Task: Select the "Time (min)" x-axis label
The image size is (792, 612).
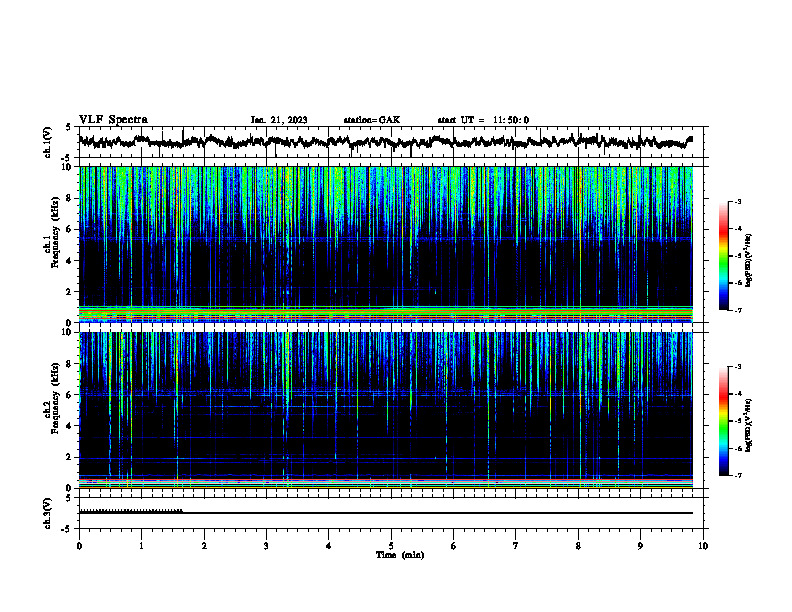Action: pos(400,555)
